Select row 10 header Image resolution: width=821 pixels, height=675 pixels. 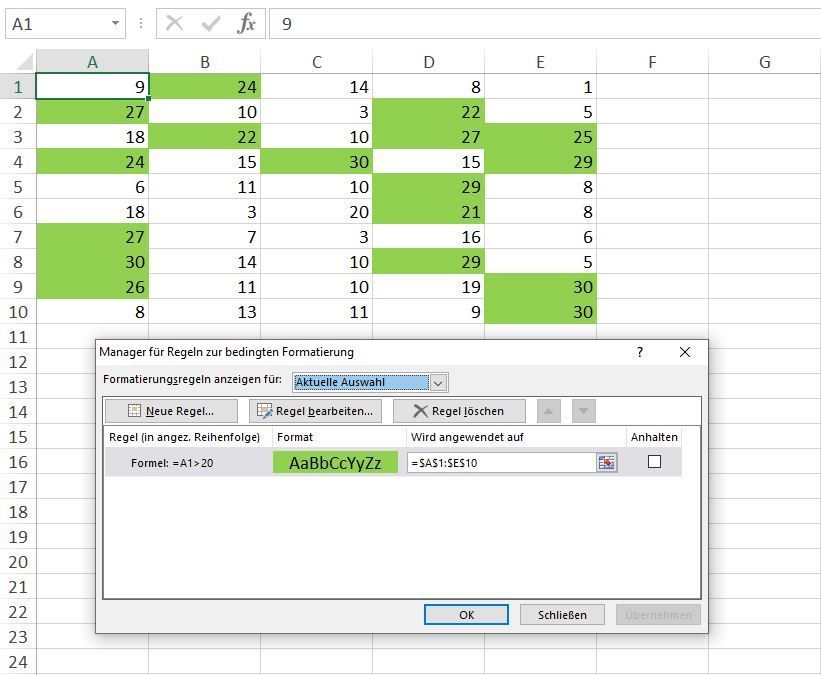pos(18,312)
